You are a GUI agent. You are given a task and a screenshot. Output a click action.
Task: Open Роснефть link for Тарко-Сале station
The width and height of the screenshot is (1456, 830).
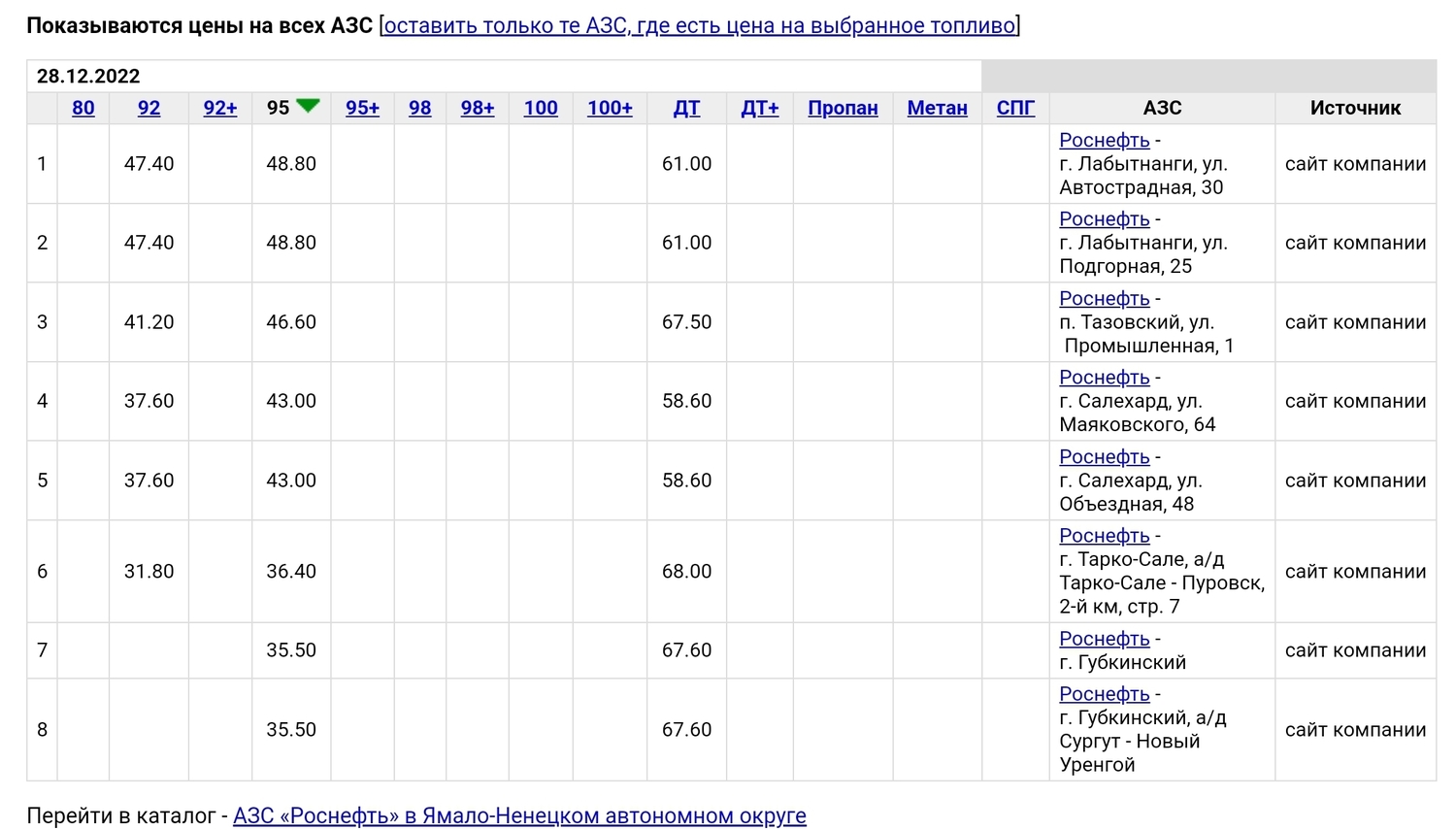pyautogui.click(x=1104, y=535)
